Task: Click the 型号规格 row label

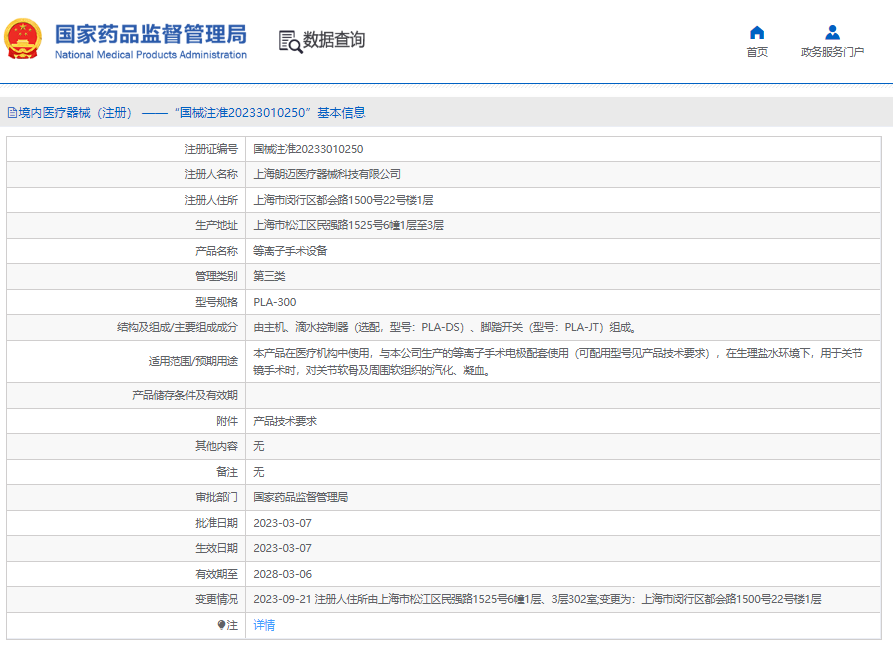Action: tap(216, 302)
